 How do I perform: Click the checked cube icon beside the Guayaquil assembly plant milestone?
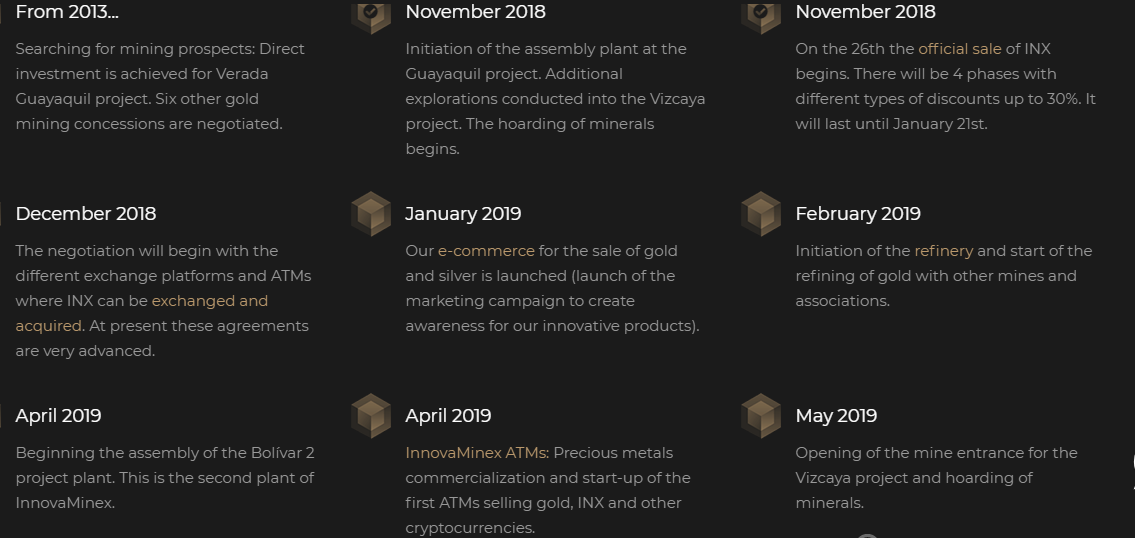[x=371, y=14]
